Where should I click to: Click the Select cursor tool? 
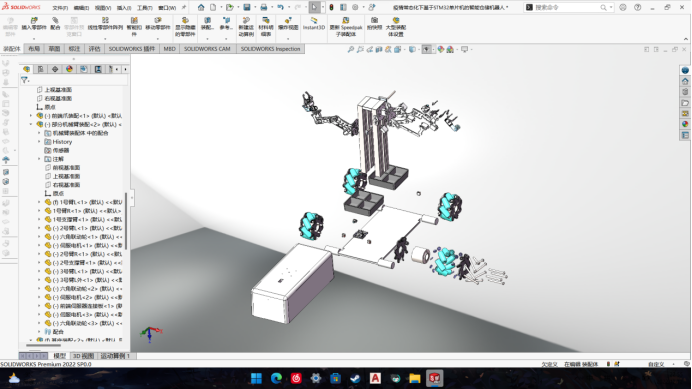click(314, 8)
